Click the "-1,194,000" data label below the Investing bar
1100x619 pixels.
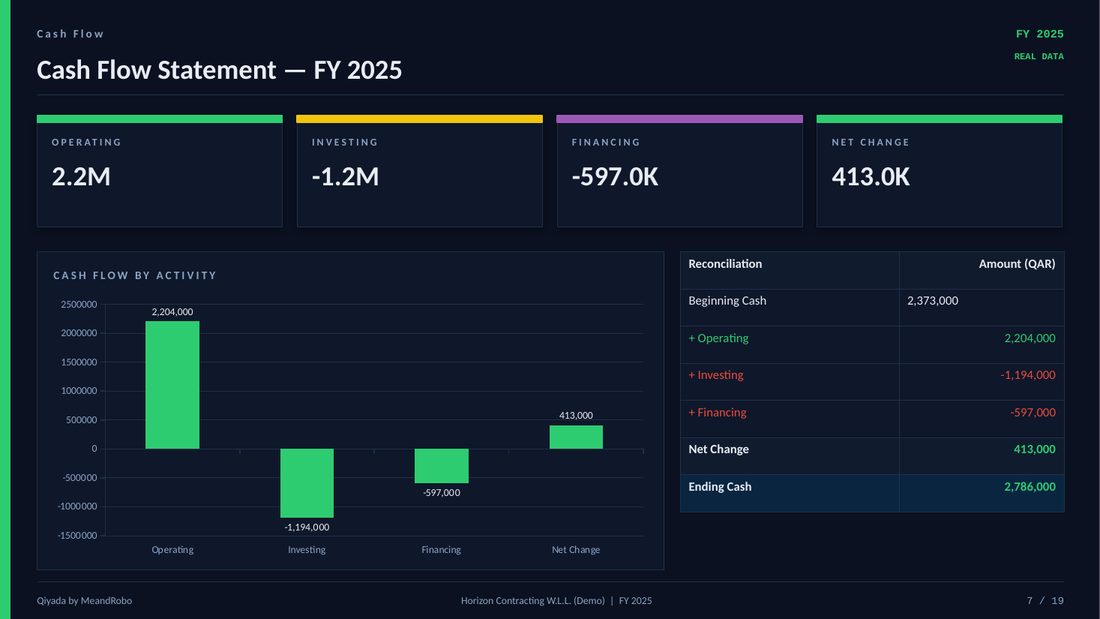(307, 527)
